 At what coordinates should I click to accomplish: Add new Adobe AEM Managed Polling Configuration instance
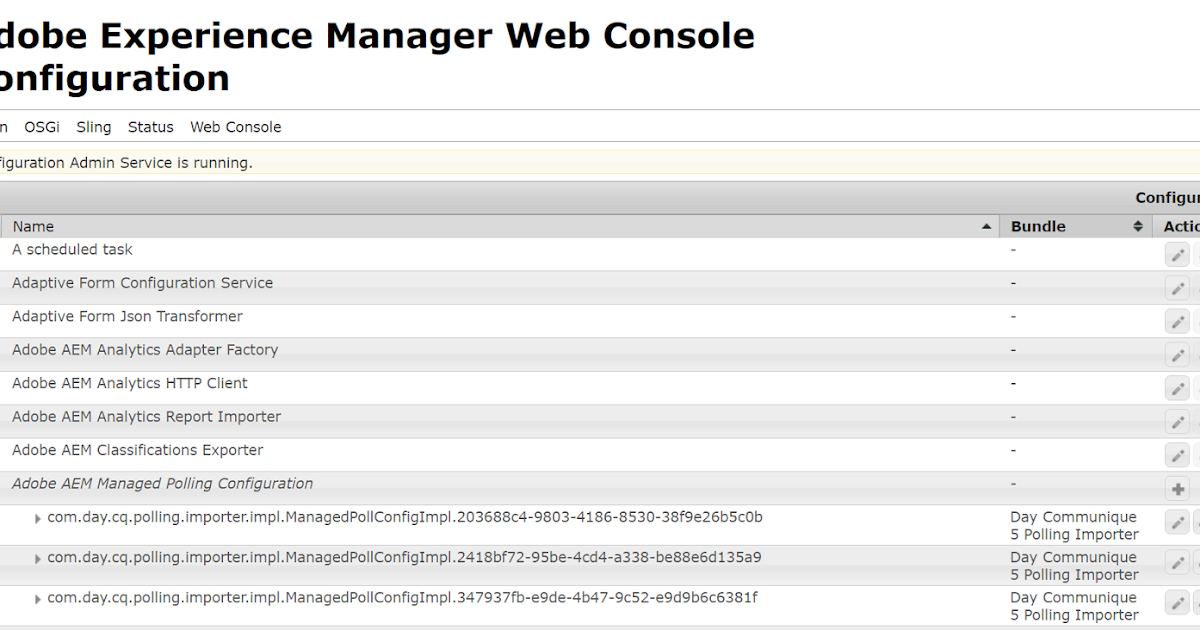pyautogui.click(x=1177, y=488)
